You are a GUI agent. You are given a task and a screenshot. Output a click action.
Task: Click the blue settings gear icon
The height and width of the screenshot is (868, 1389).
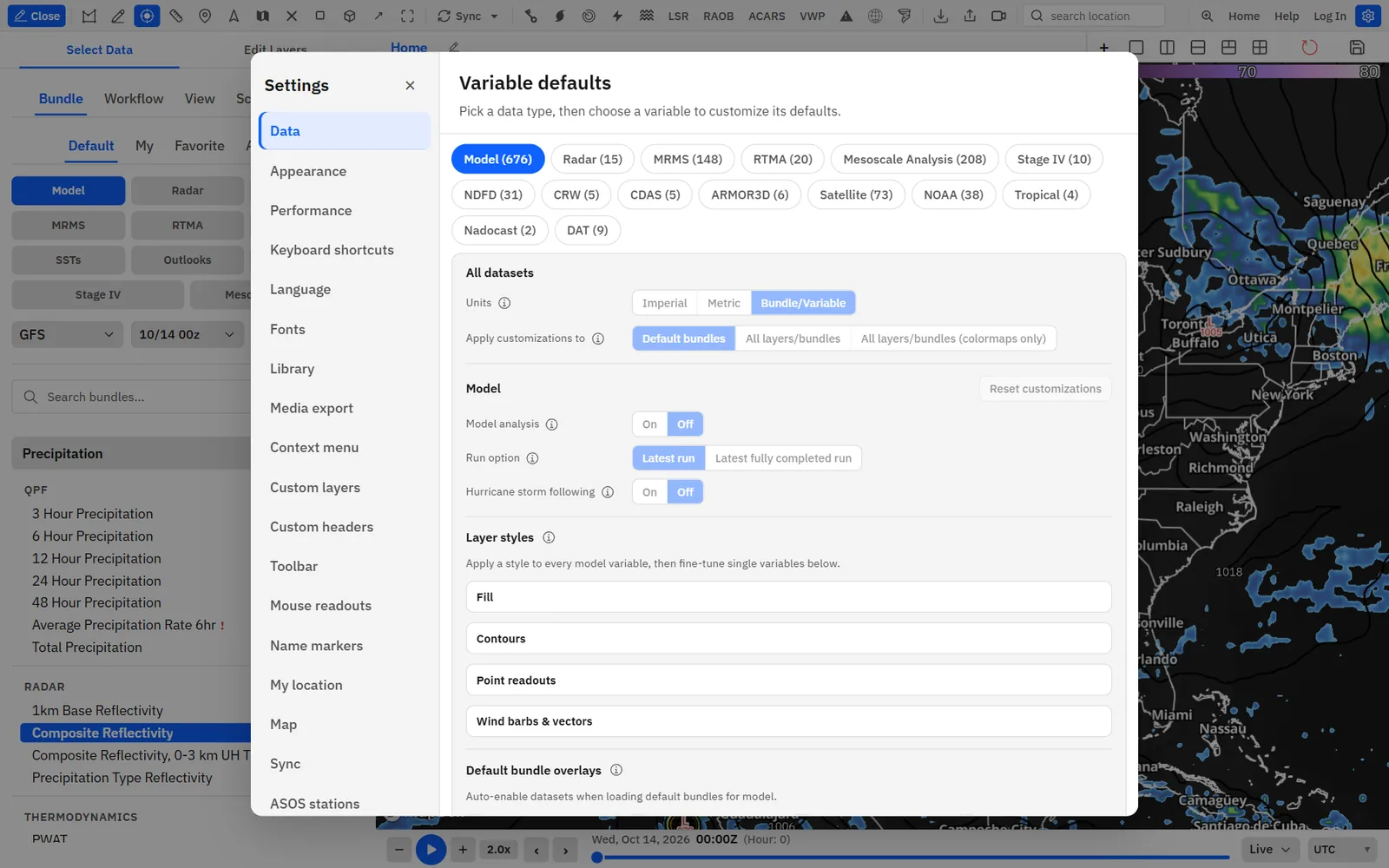1368,16
